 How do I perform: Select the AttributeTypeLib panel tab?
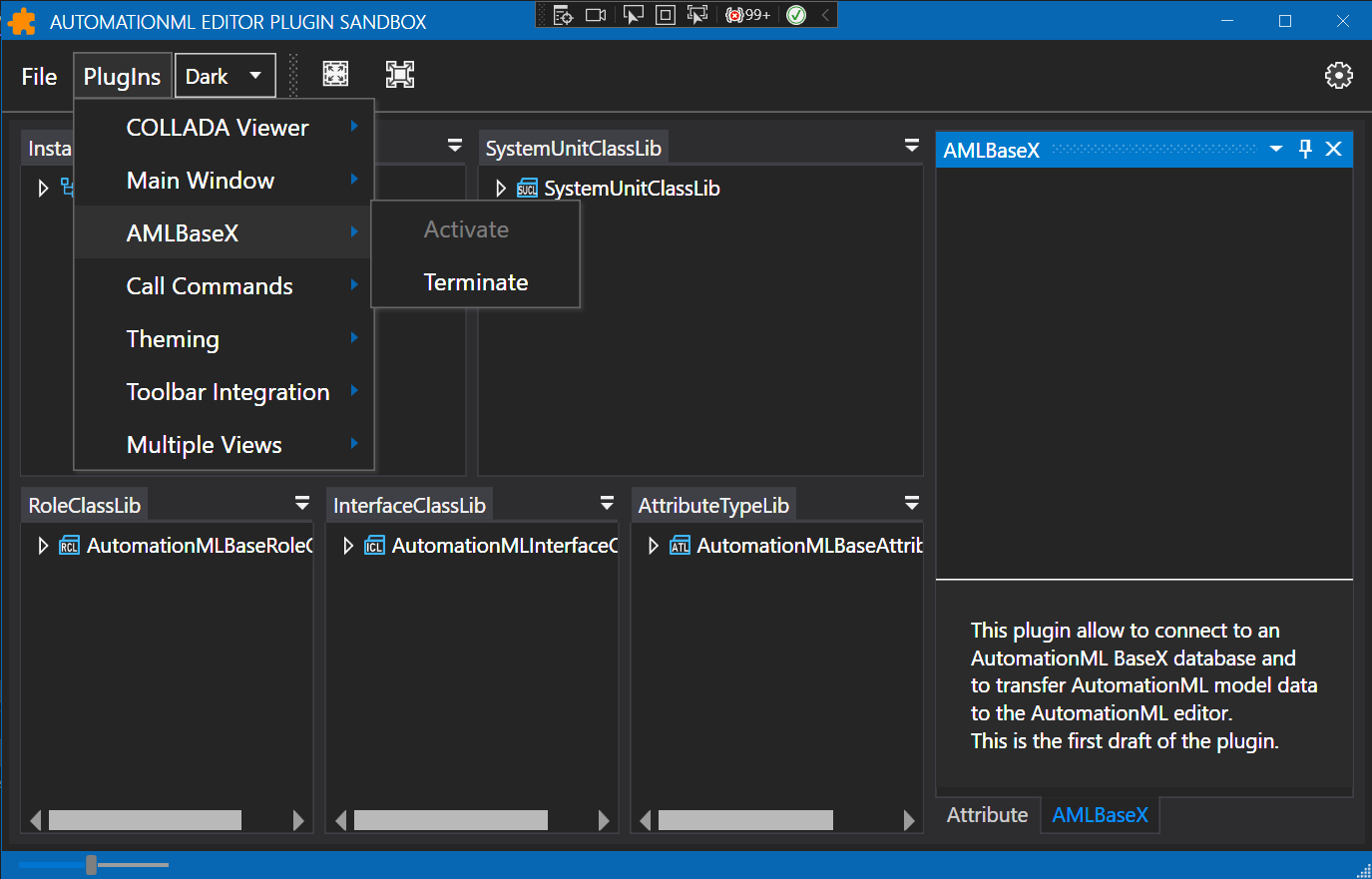(x=713, y=505)
